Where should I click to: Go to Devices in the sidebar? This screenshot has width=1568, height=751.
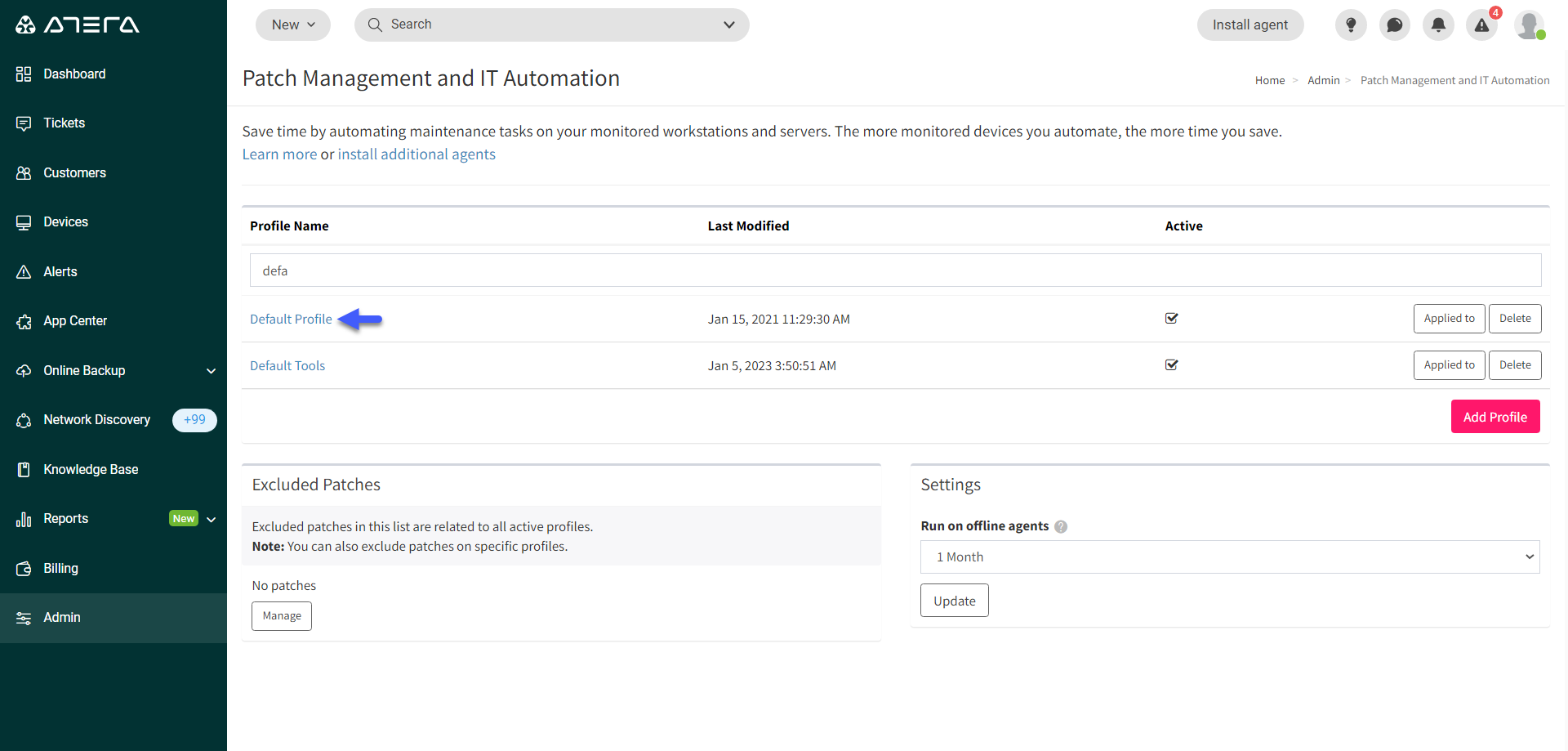click(x=65, y=222)
